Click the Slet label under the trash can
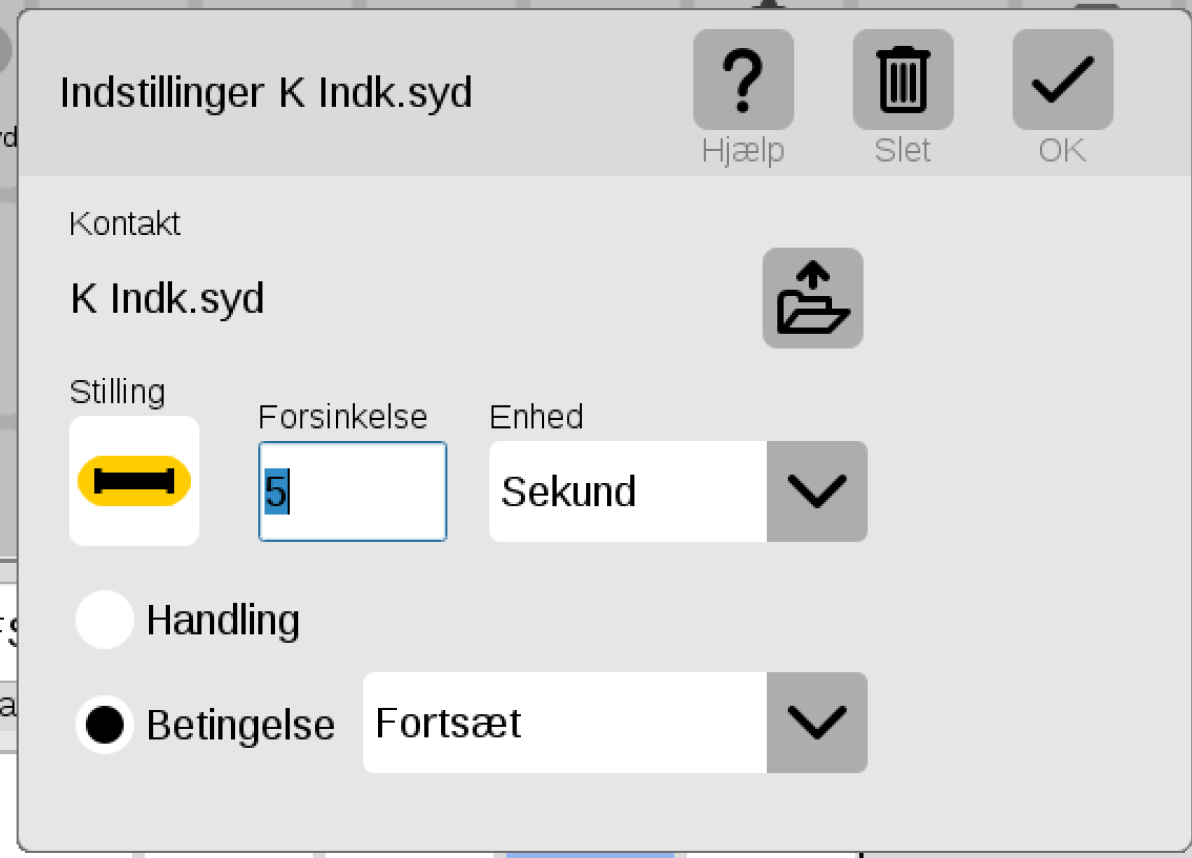Image resolution: width=1192 pixels, height=858 pixels. click(x=902, y=150)
